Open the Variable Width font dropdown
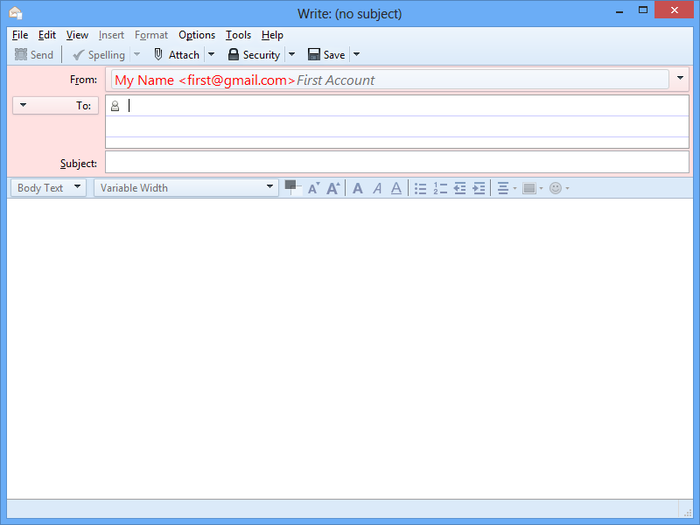The height and width of the screenshot is (525, 700). click(x=186, y=188)
